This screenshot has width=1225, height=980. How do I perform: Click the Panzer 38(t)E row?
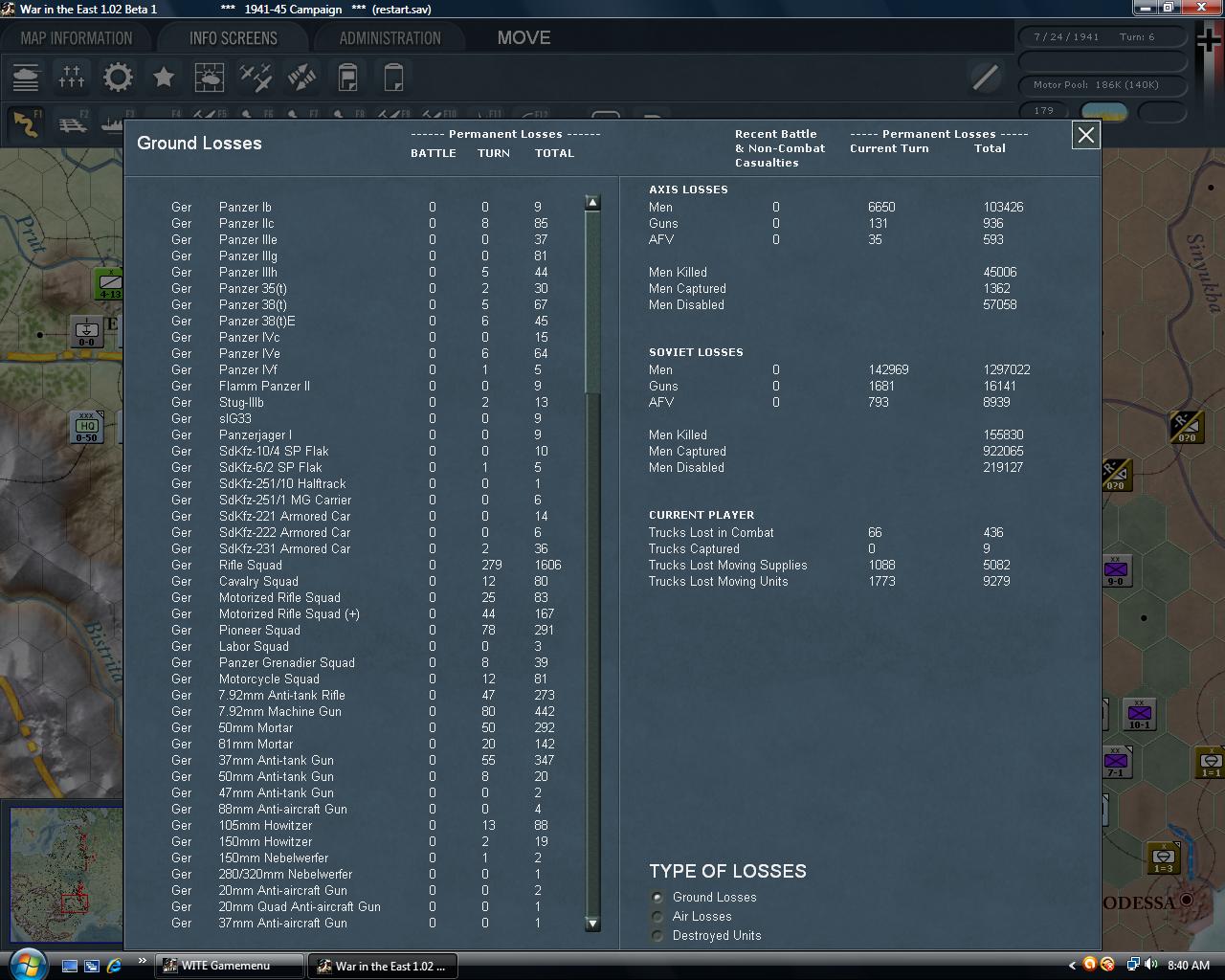pos(368,321)
